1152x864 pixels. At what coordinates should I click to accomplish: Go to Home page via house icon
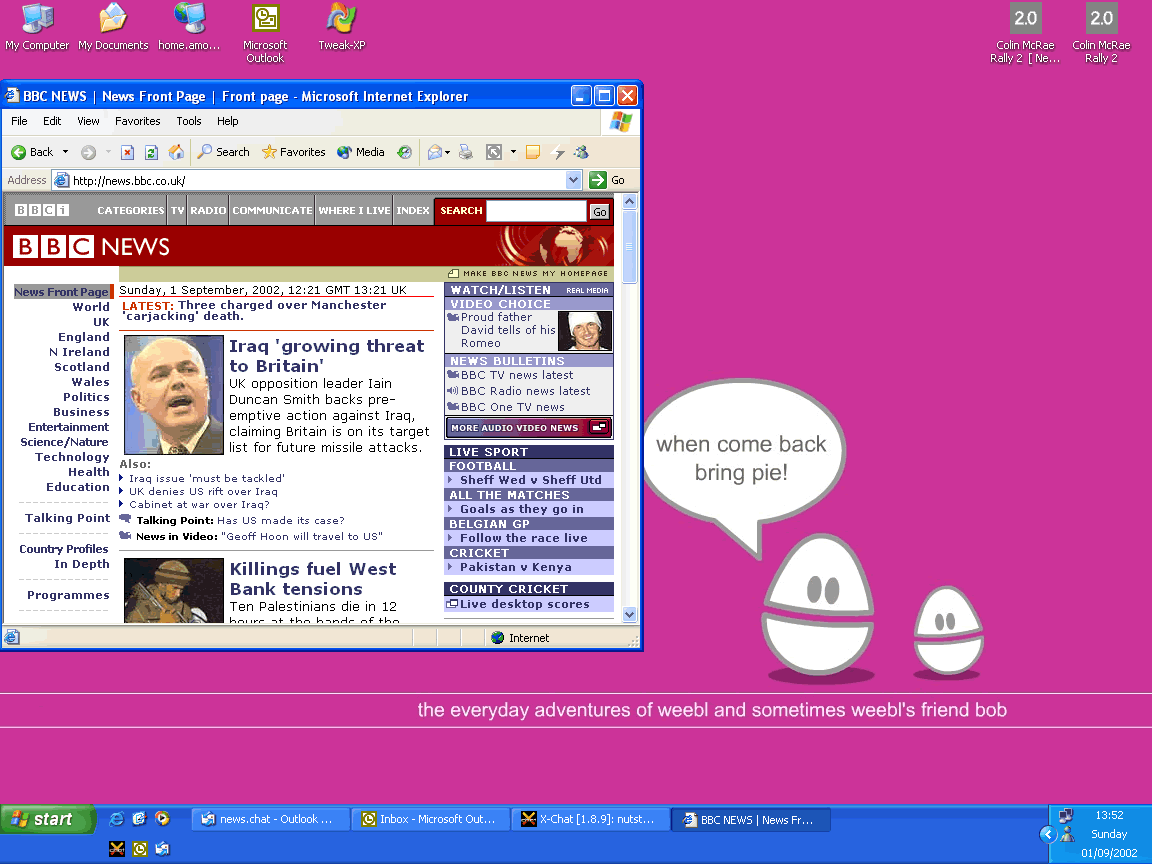[x=176, y=152]
